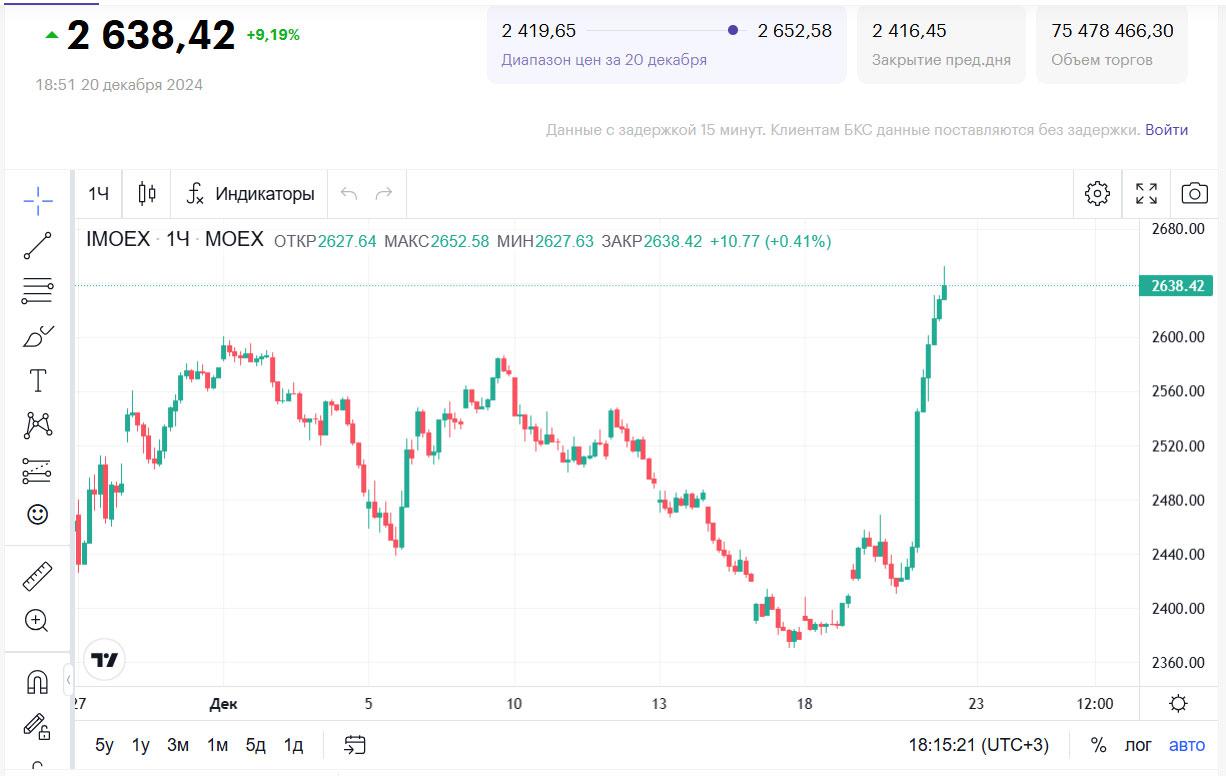1226x776 pixels.
Task: Toggle magnet snapping mode
Action: click(37, 683)
